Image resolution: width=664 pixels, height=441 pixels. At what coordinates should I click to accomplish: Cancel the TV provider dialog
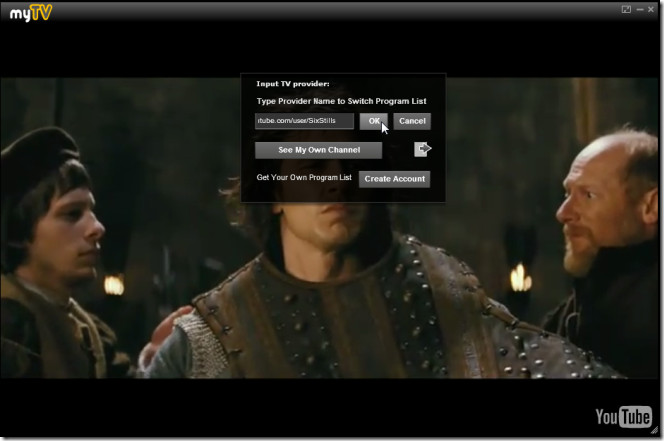[x=412, y=121]
